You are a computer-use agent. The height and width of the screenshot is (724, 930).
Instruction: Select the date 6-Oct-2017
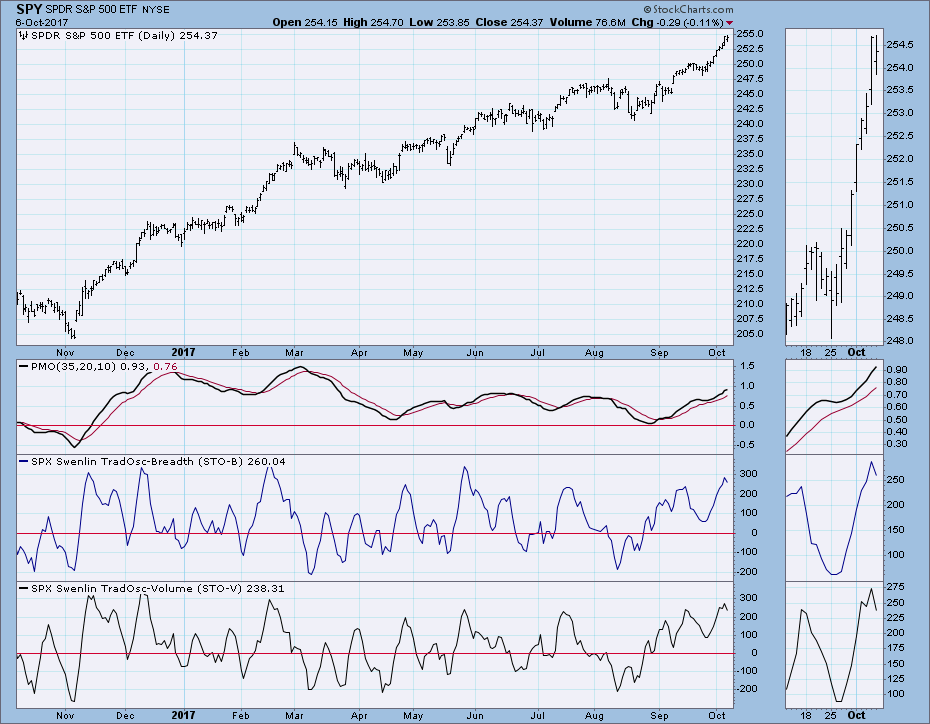42,23
